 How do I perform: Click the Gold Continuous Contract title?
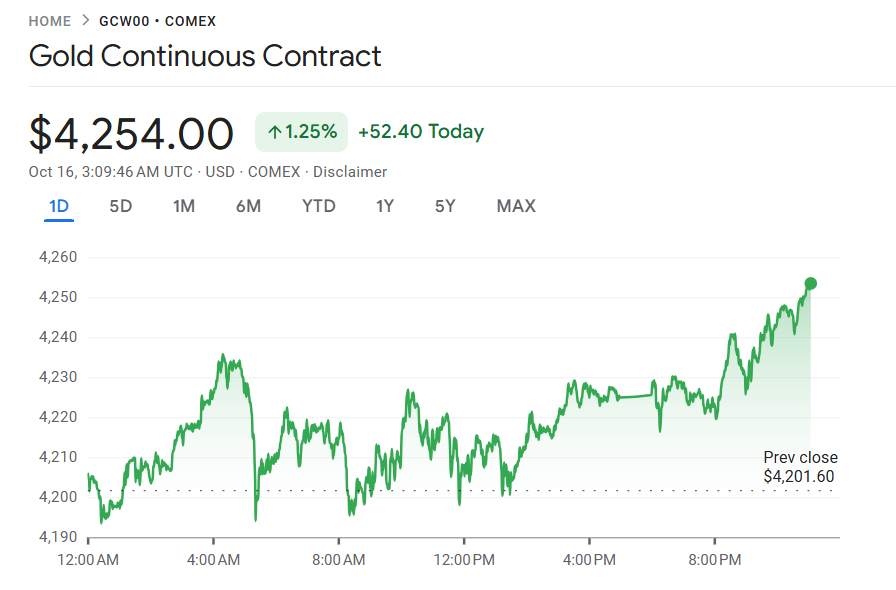[x=205, y=56]
